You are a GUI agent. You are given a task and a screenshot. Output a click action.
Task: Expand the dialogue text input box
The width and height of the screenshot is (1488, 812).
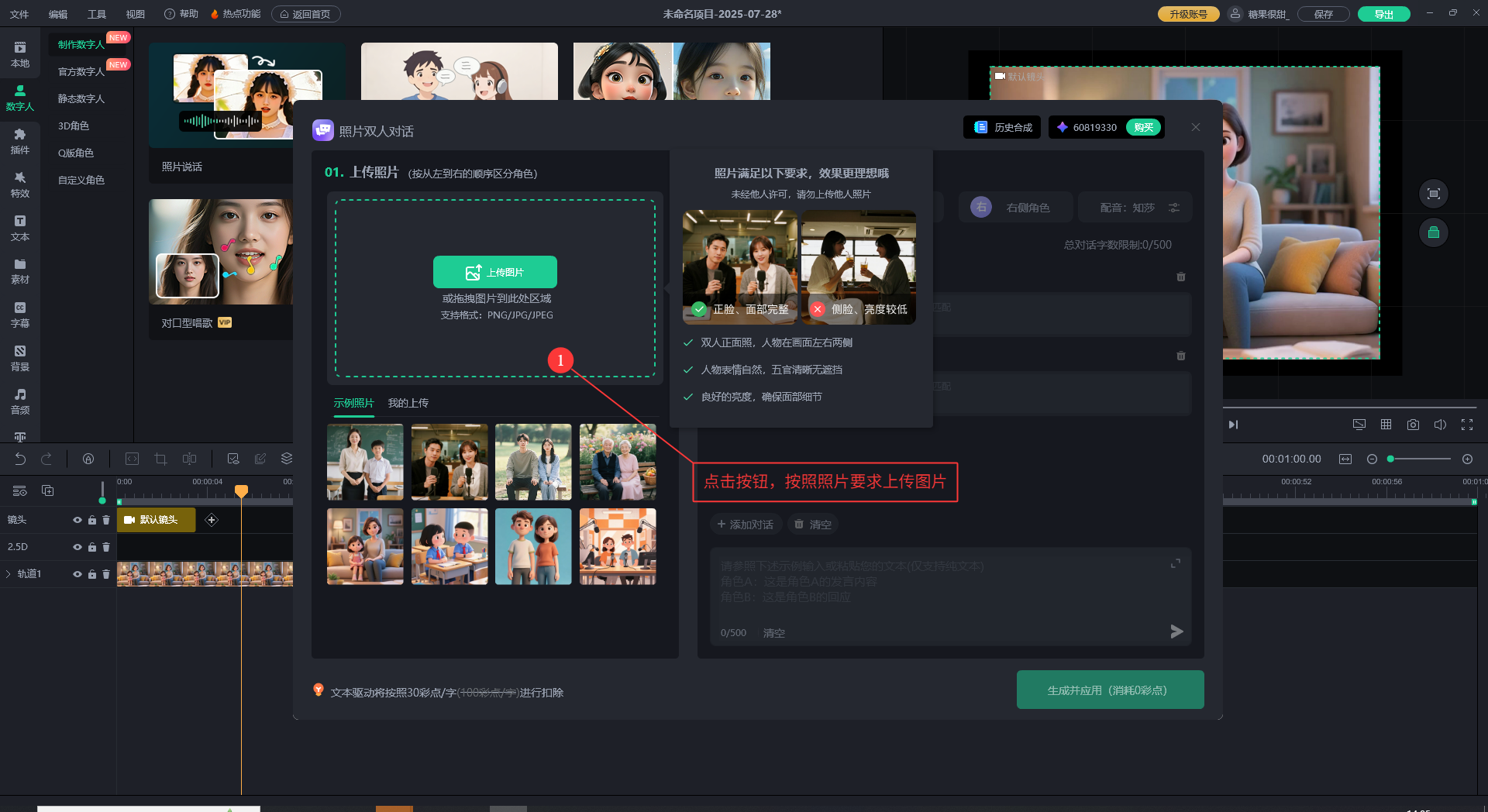[x=1175, y=563]
